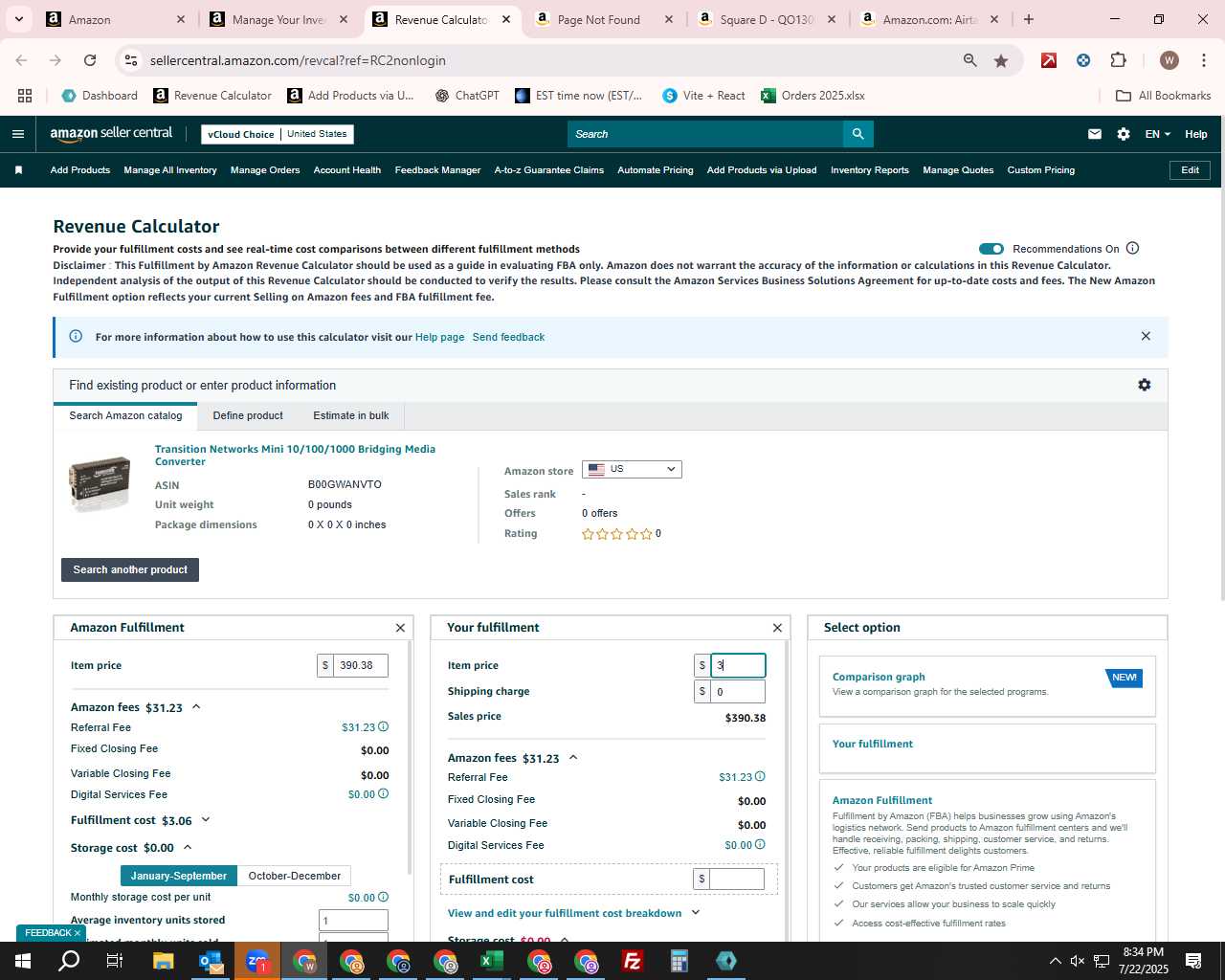The height and width of the screenshot is (980, 1225).
Task: Click the Recommendations info icon
Action: [x=1133, y=249]
